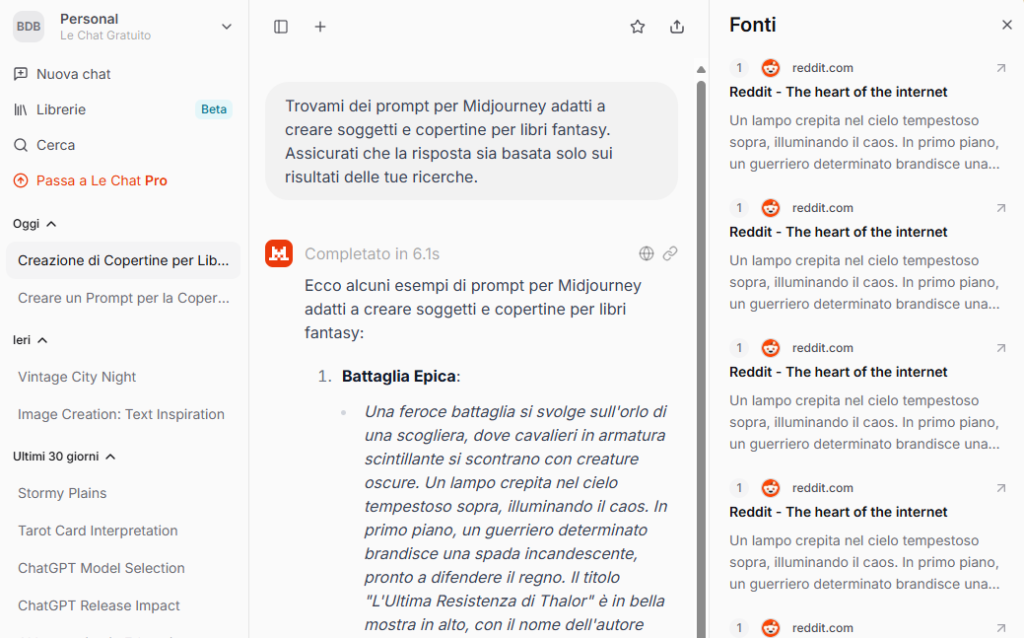This screenshot has width=1024, height=638.
Task: Select Cerca in the sidebar
Action: tap(55, 145)
